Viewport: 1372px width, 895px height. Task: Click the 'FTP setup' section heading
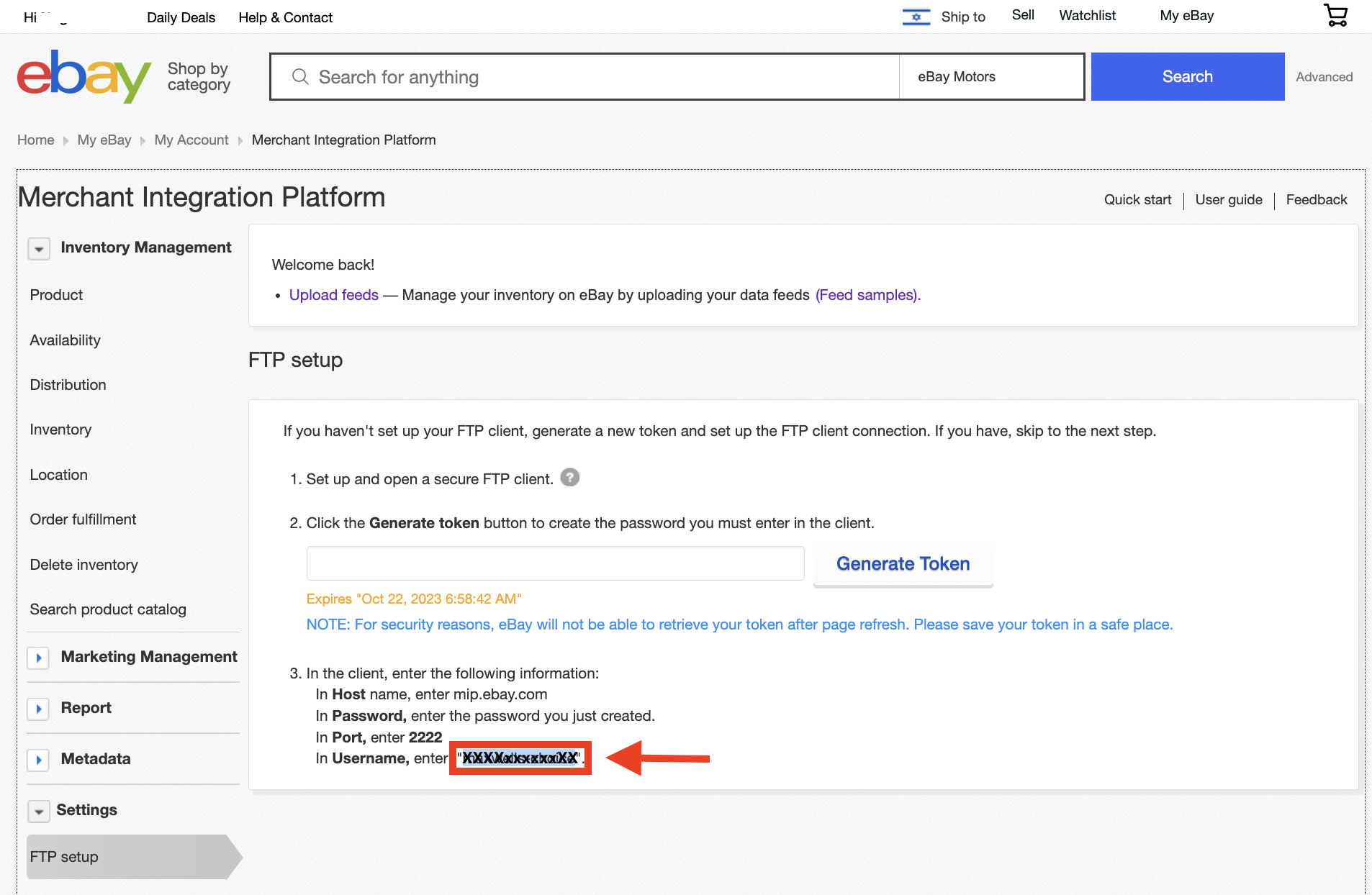295,360
